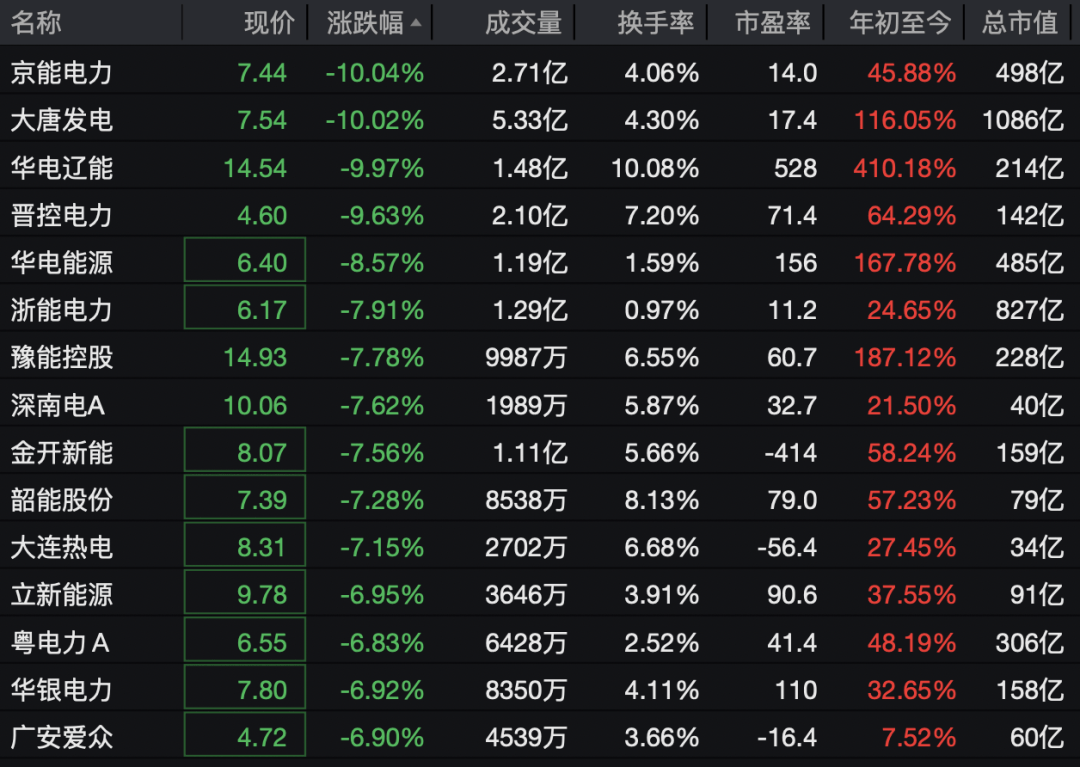The height and width of the screenshot is (767, 1080).
Task: Click the volume 8538万 of 韶能股份
Action: [x=526, y=501]
